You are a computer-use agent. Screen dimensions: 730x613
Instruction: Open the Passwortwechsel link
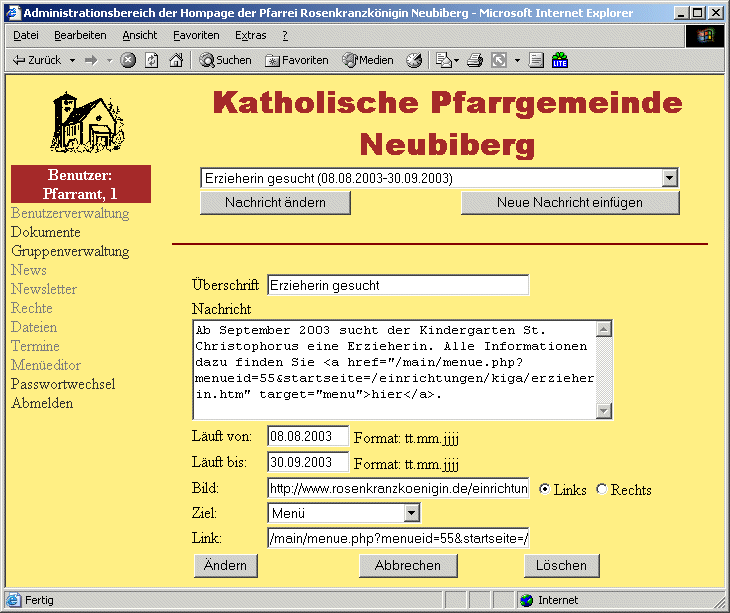click(63, 384)
